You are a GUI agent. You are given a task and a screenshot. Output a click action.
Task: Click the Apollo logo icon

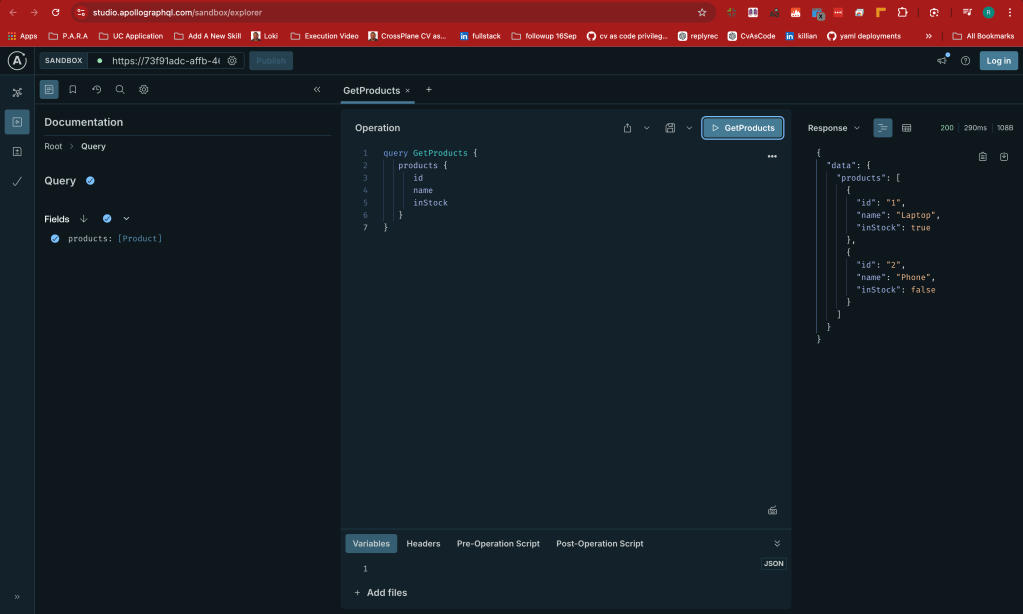17,61
